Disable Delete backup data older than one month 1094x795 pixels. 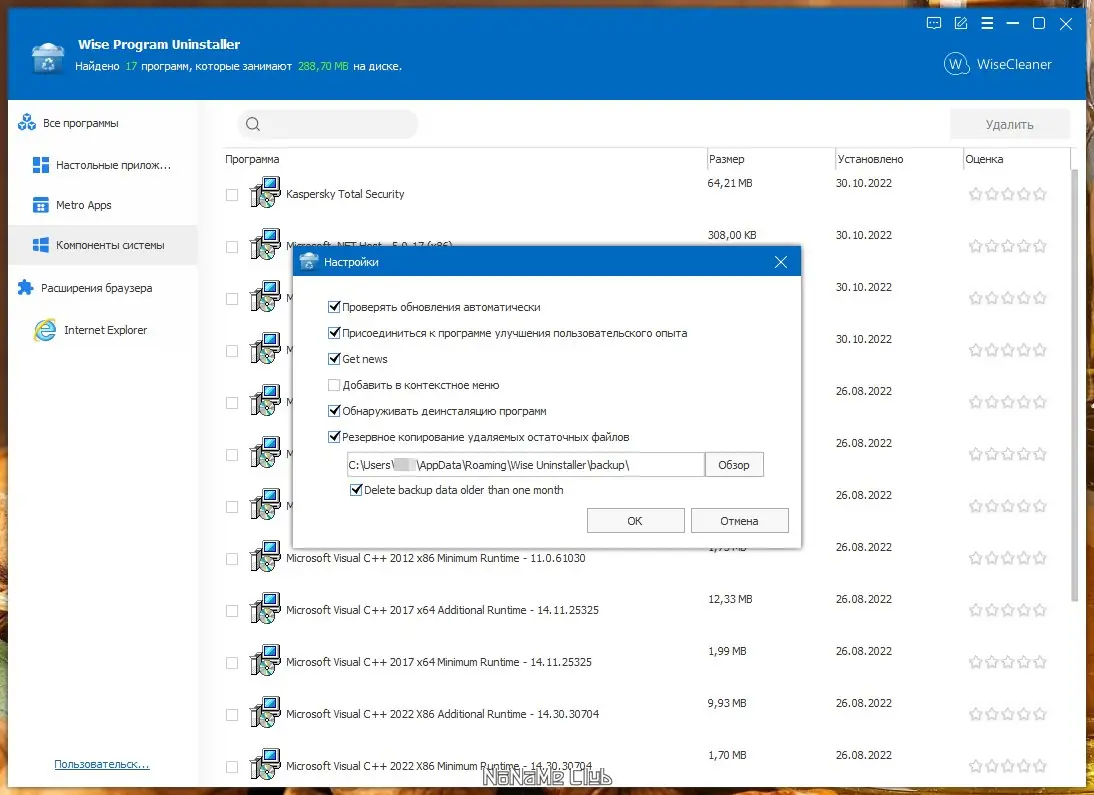[356, 489]
